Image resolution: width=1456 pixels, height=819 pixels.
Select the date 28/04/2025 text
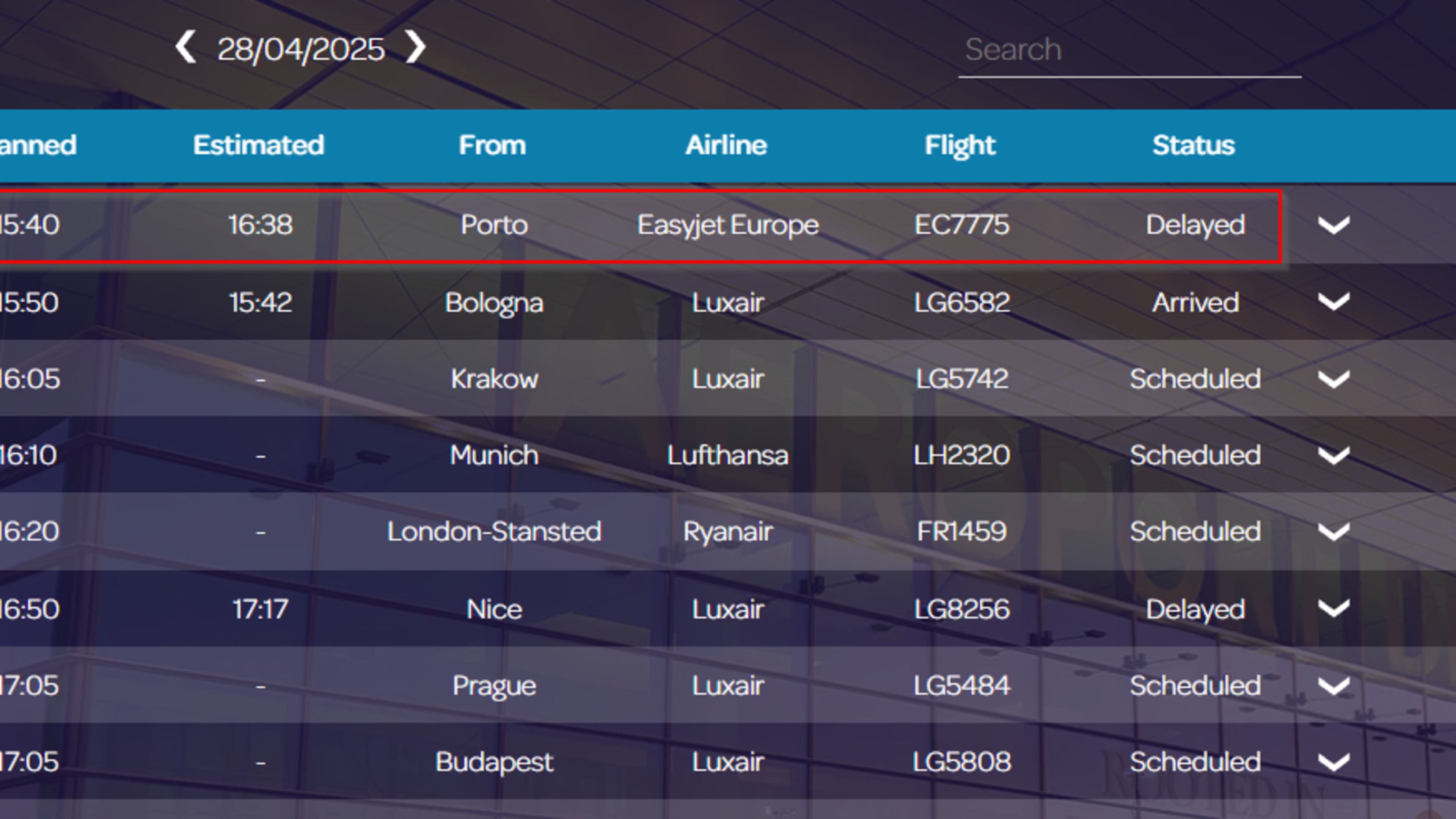click(x=301, y=50)
